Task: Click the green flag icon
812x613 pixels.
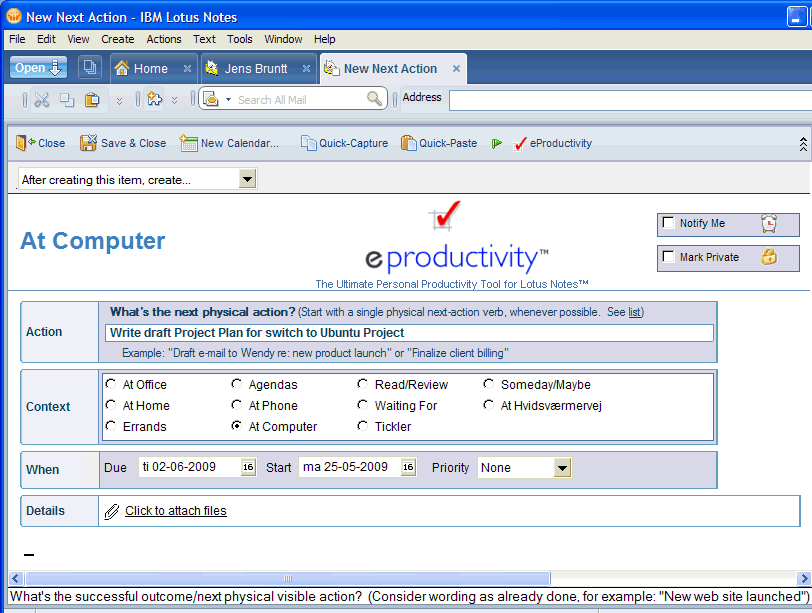Action: [x=497, y=143]
